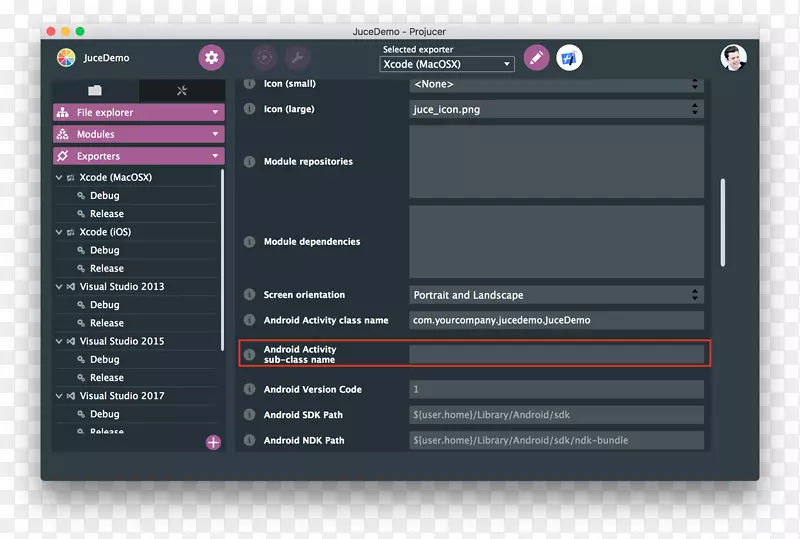Select Release under Xcode (MacOSX)
Image resolution: width=800 pixels, height=539 pixels.
pyautogui.click(x=107, y=214)
